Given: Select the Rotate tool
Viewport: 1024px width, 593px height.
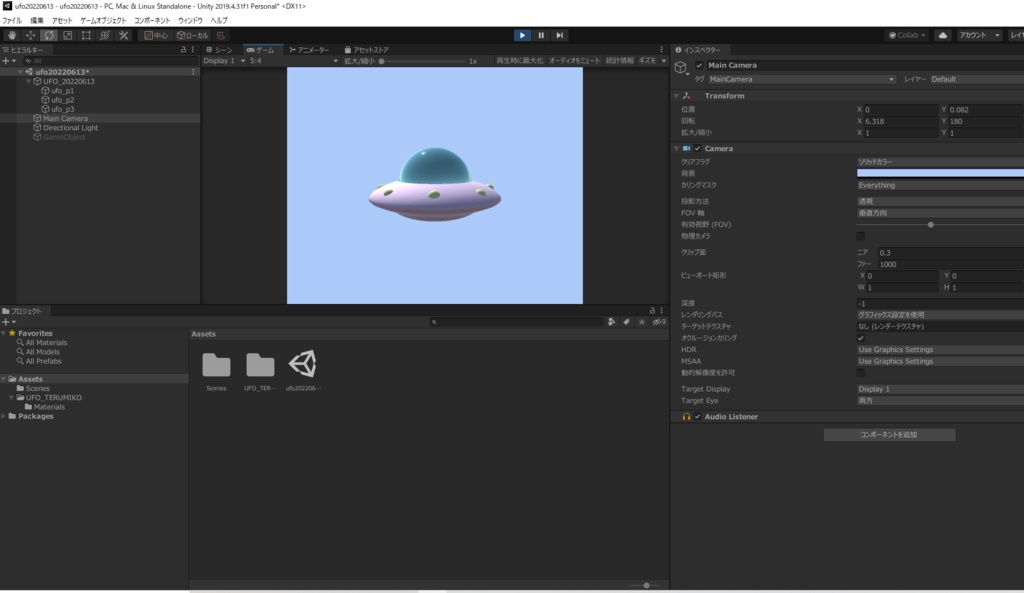Looking at the screenshot, I should (x=49, y=35).
